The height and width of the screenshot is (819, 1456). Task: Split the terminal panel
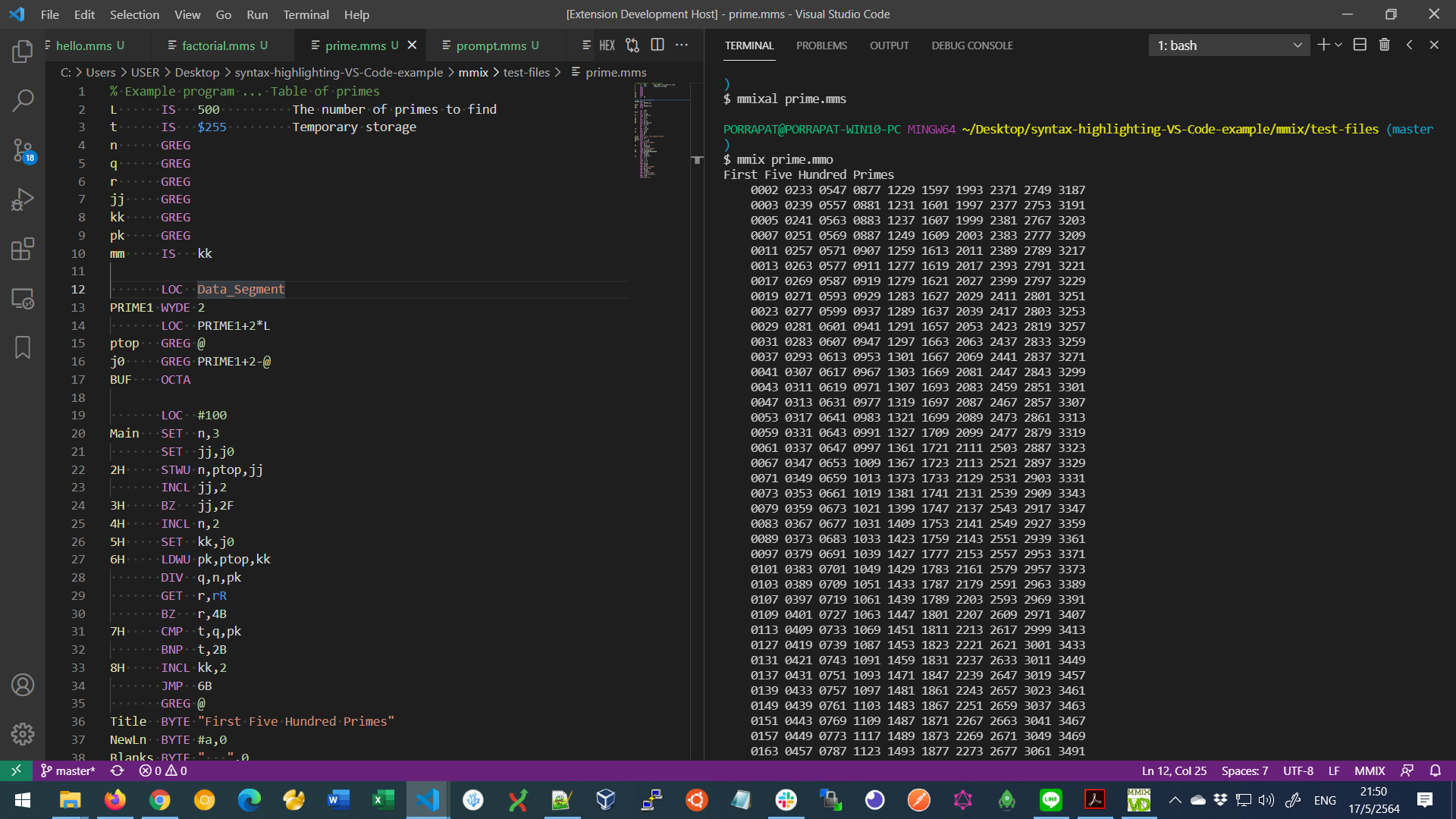[1360, 45]
